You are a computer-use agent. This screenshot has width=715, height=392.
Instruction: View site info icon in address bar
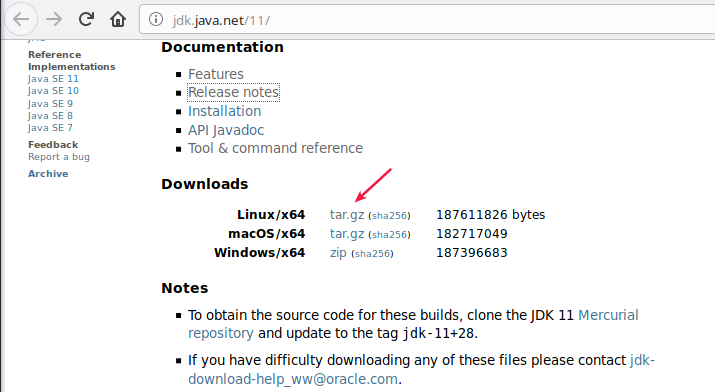(x=156, y=20)
